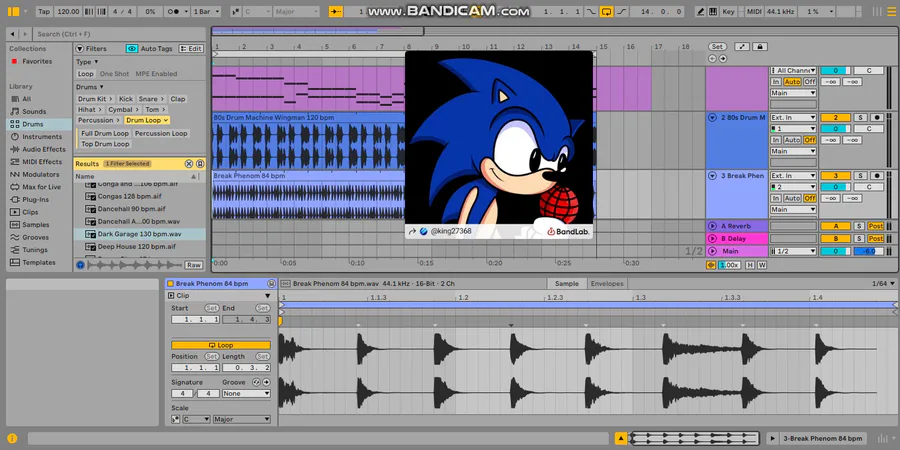Select the Instruments category in the browser

point(41,137)
